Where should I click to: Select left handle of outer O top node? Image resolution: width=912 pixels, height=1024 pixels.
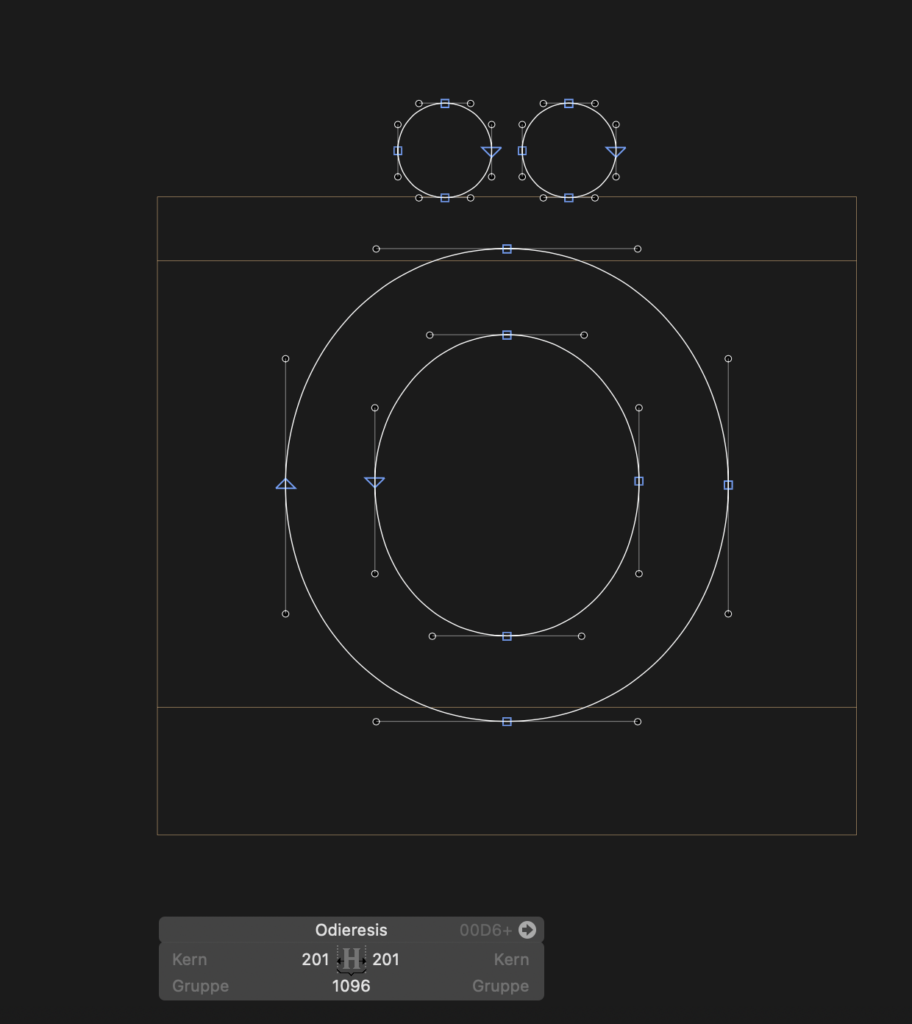click(376, 249)
